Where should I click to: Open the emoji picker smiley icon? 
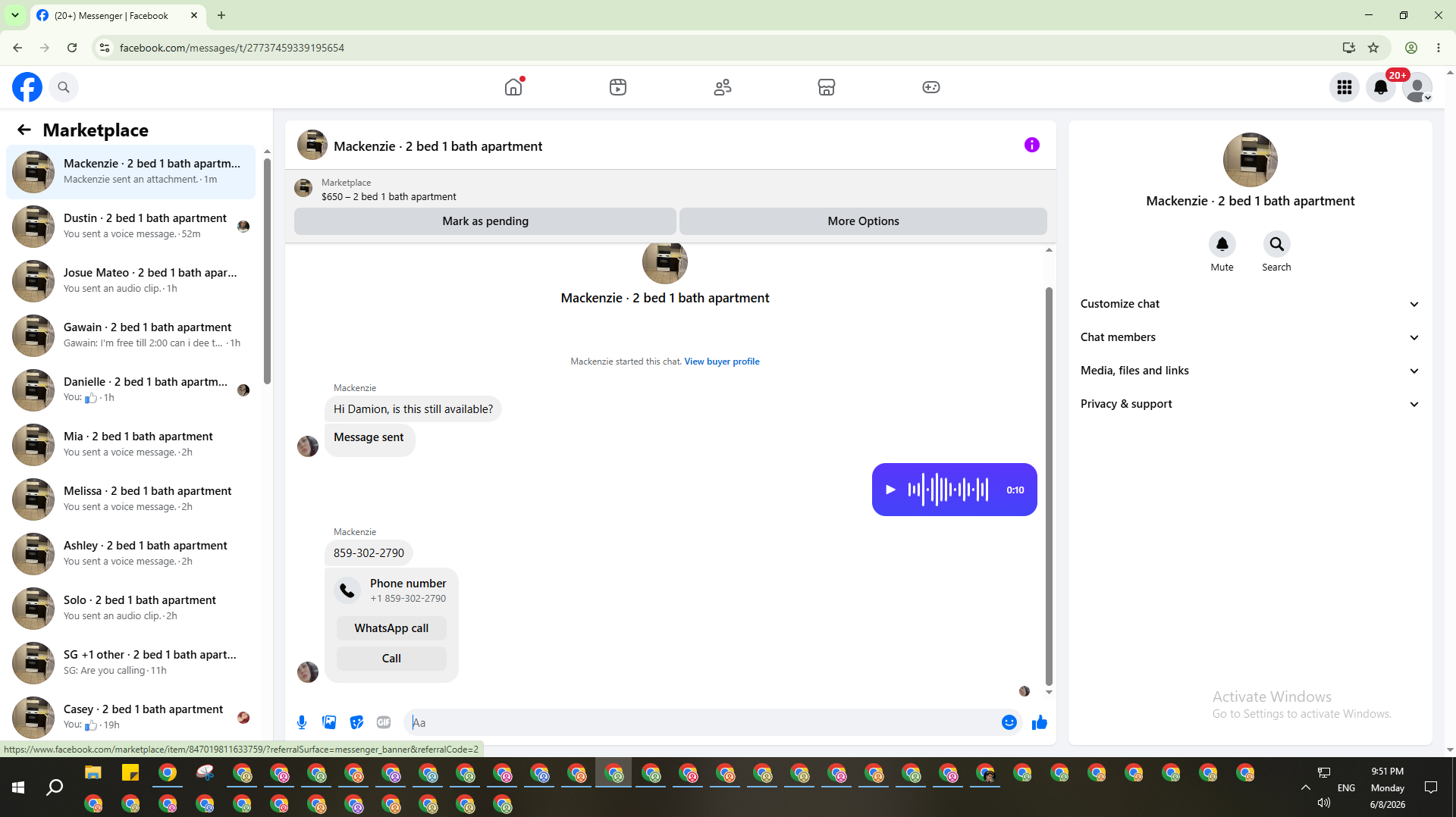click(x=1009, y=722)
